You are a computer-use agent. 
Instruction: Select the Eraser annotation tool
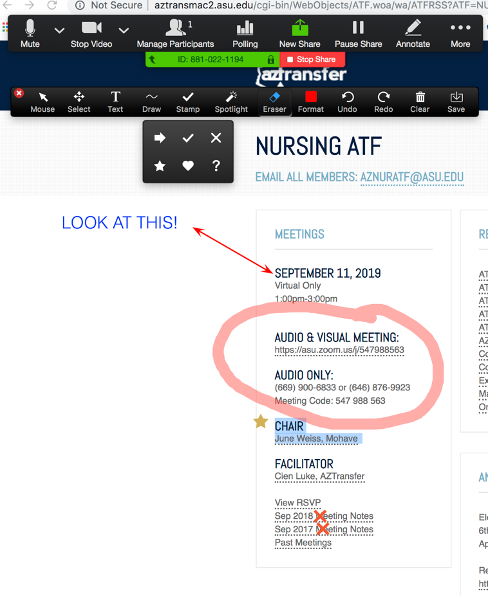(274, 102)
